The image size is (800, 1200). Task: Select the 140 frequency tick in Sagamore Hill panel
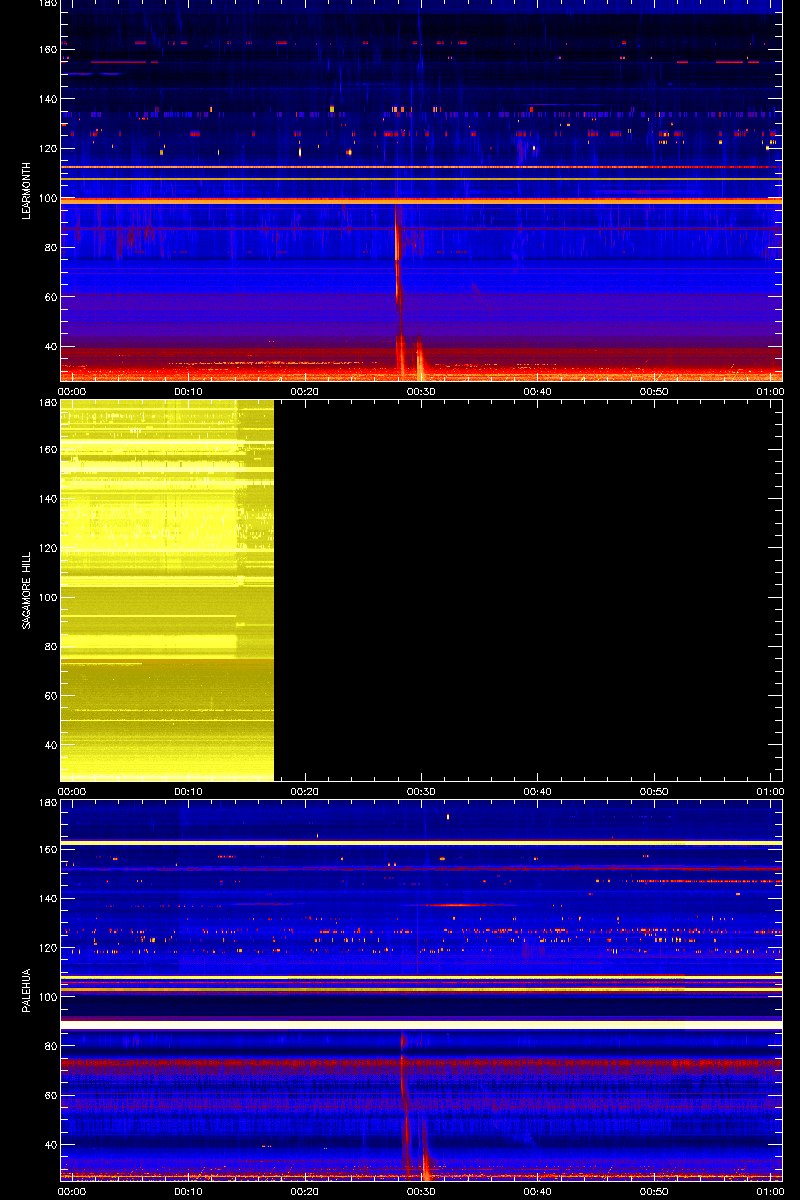47,499
